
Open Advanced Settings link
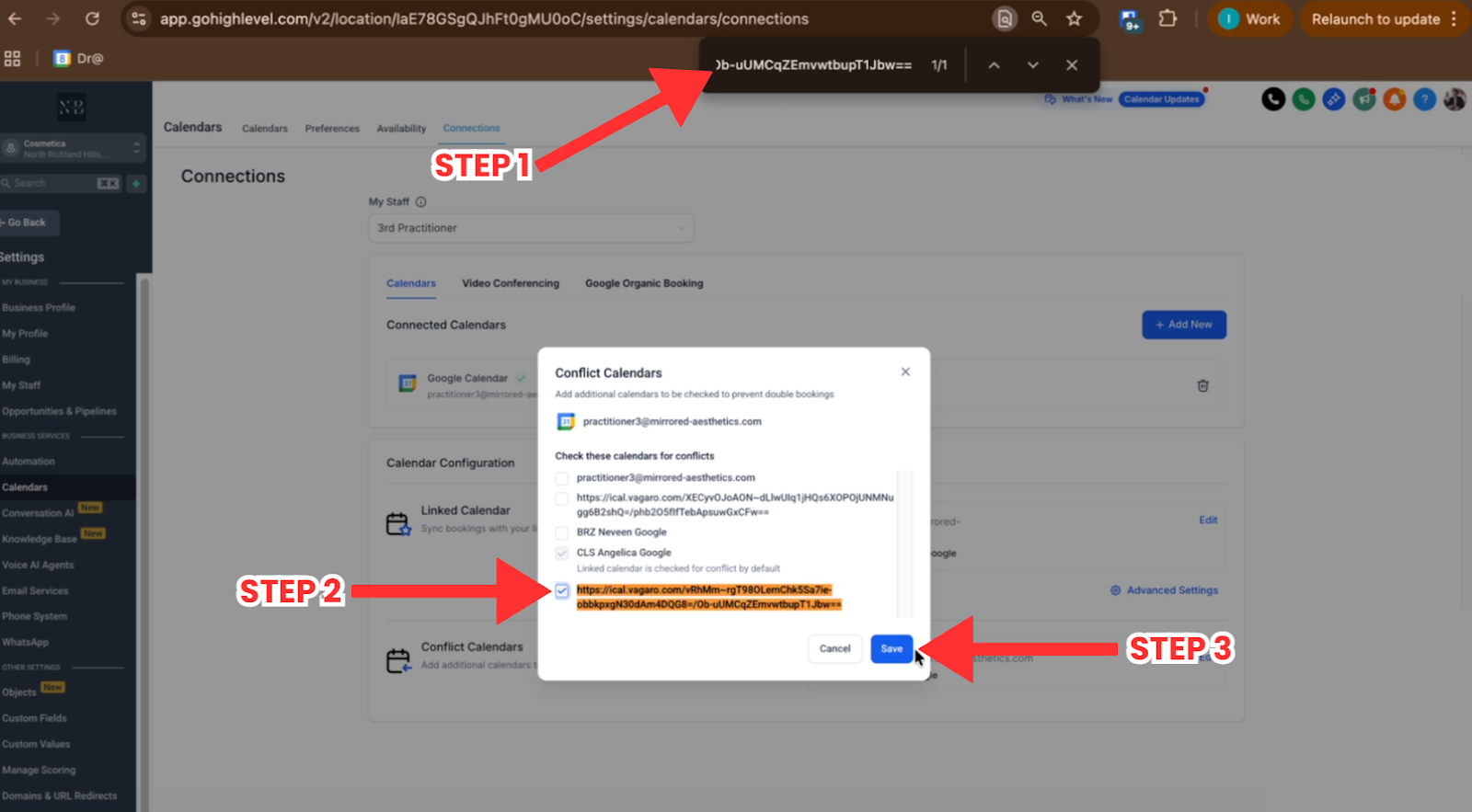pyautogui.click(x=1164, y=590)
